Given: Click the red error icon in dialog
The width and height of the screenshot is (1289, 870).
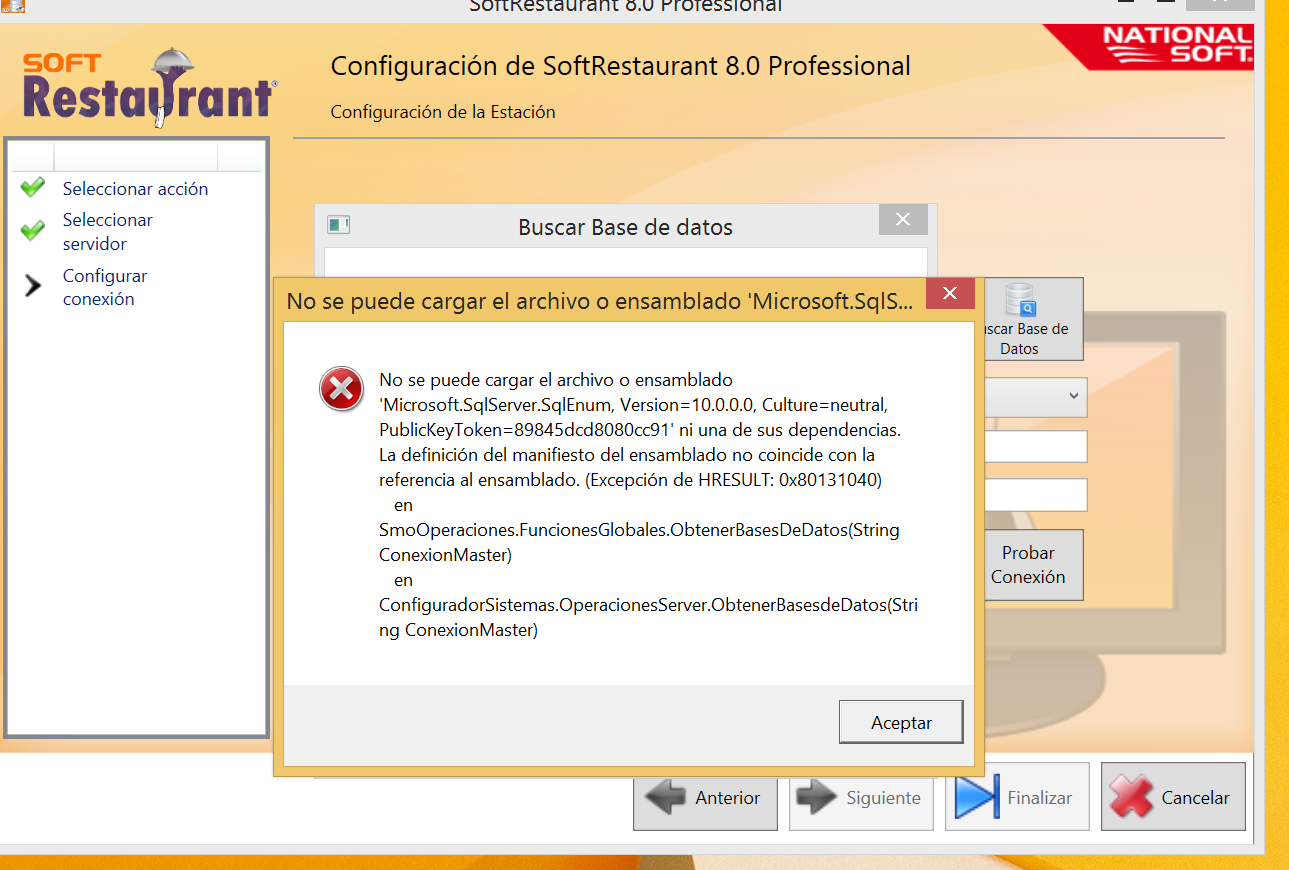Looking at the screenshot, I should 341,388.
